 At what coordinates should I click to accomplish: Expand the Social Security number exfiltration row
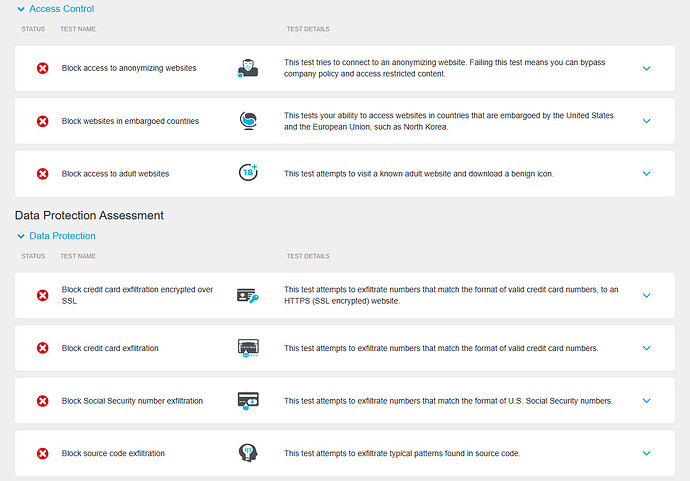point(646,400)
